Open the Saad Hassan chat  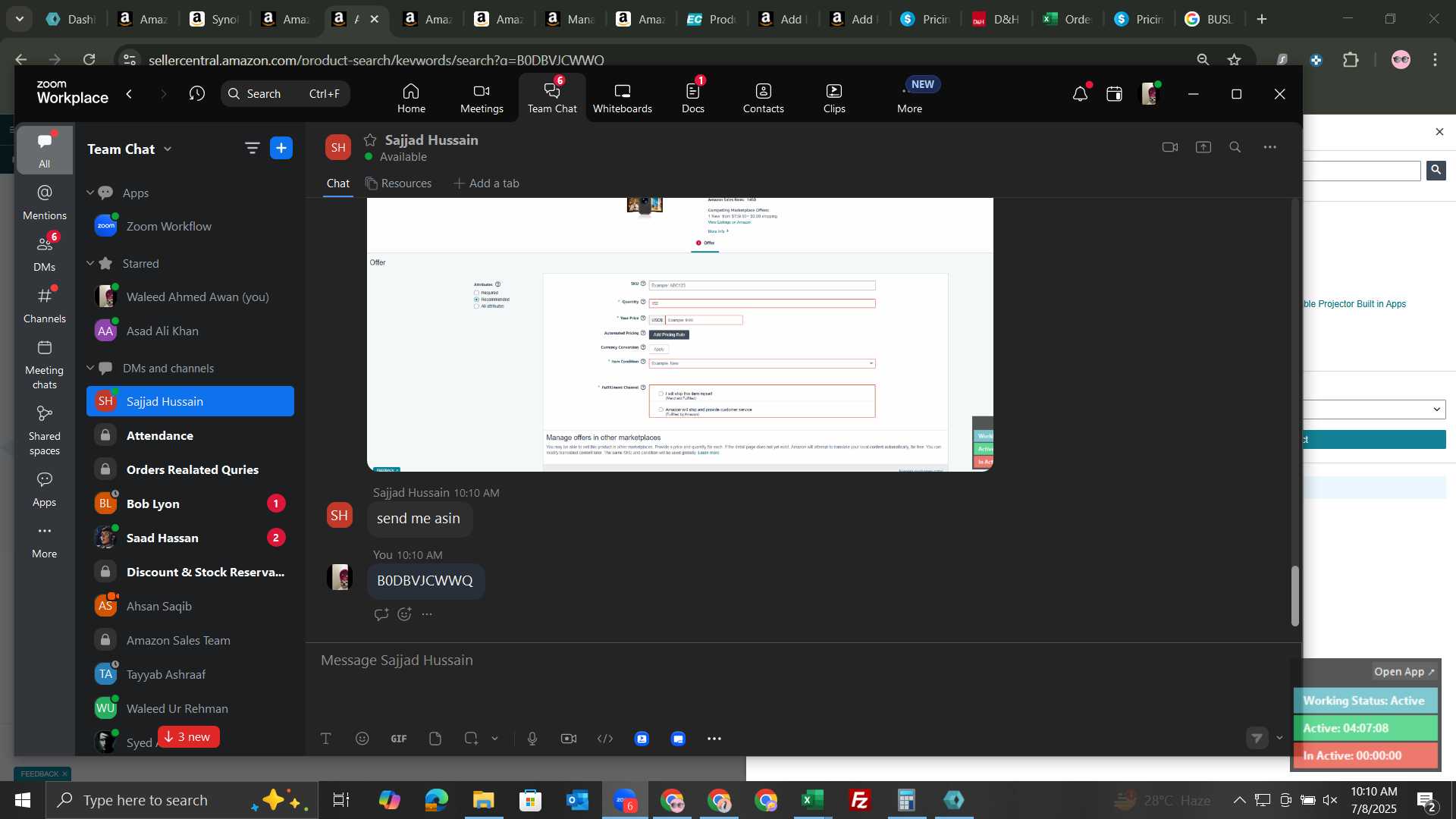(x=190, y=538)
